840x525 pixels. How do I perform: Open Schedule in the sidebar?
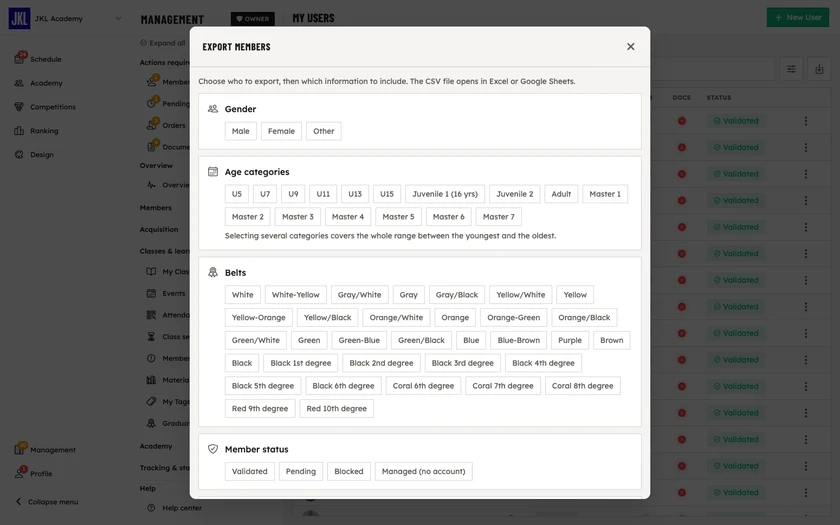(x=46, y=59)
